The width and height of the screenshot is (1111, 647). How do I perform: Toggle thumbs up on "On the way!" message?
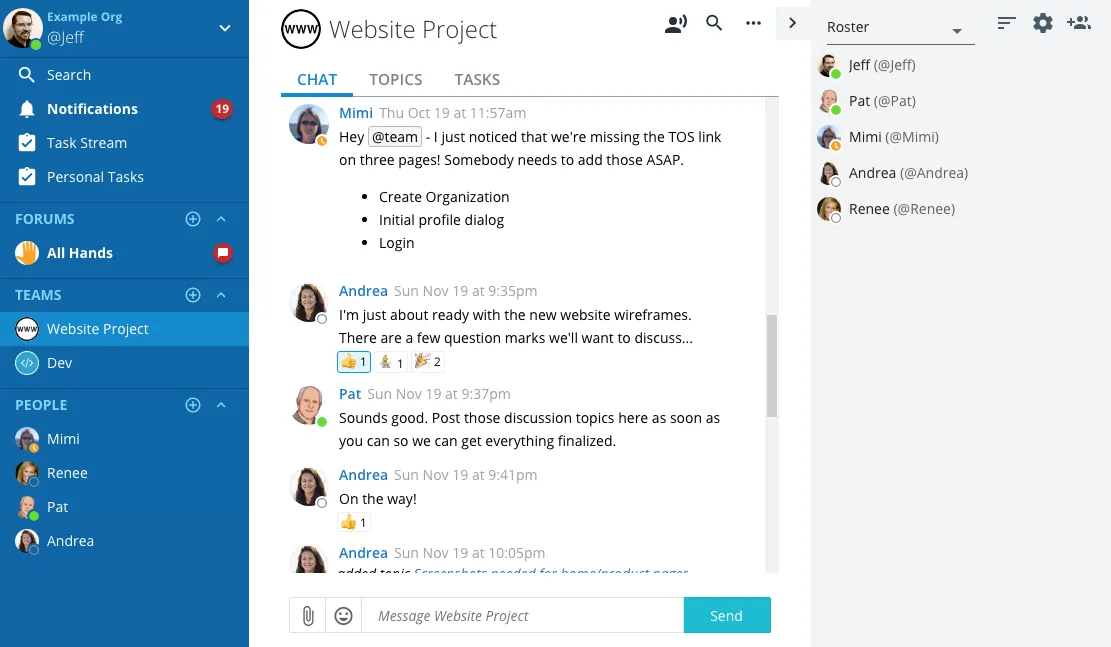click(354, 523)
